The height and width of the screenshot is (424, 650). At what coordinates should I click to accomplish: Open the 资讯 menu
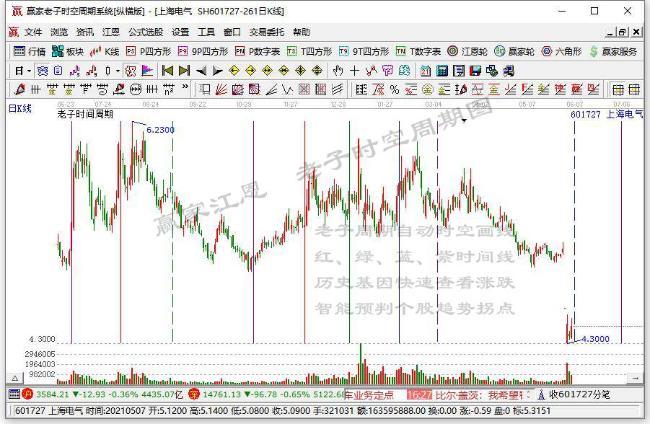pos(85,32)
